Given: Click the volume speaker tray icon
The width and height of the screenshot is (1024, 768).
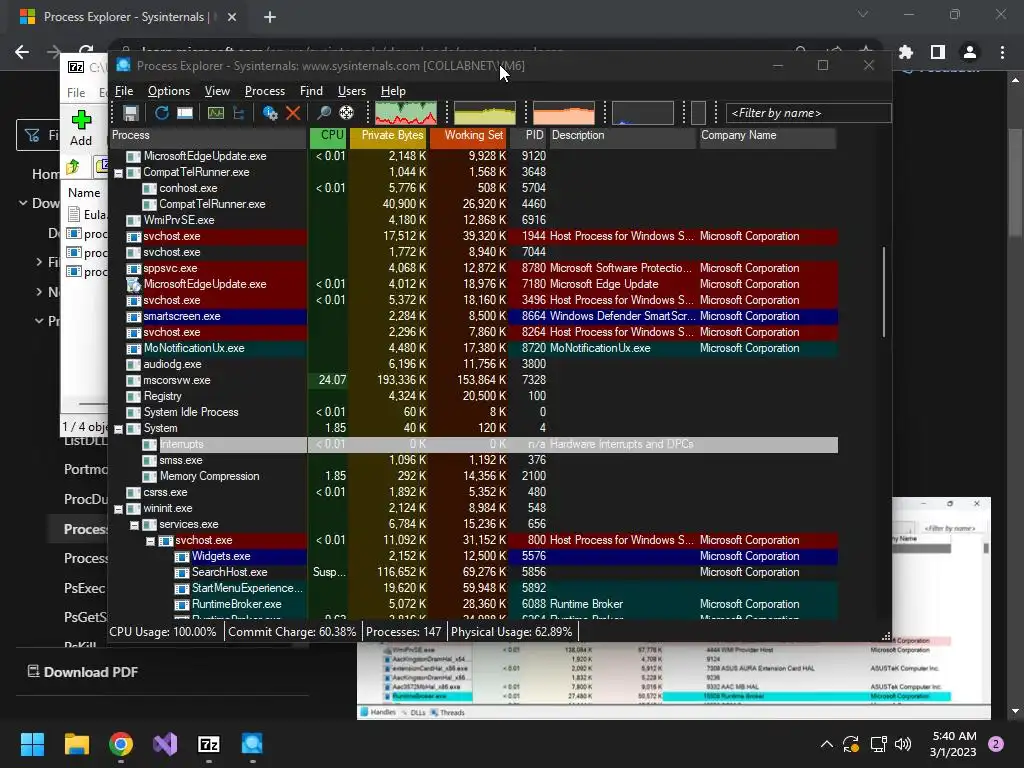Looking at the screenshot, I should tap(903, 744).
